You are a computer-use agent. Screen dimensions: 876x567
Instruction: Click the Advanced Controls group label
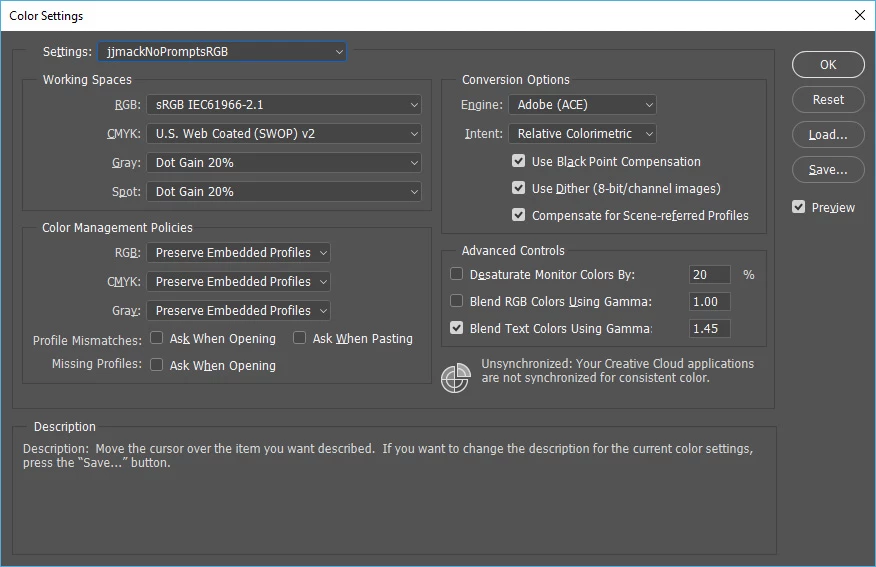pyautogui.click(x=513, y=250)
